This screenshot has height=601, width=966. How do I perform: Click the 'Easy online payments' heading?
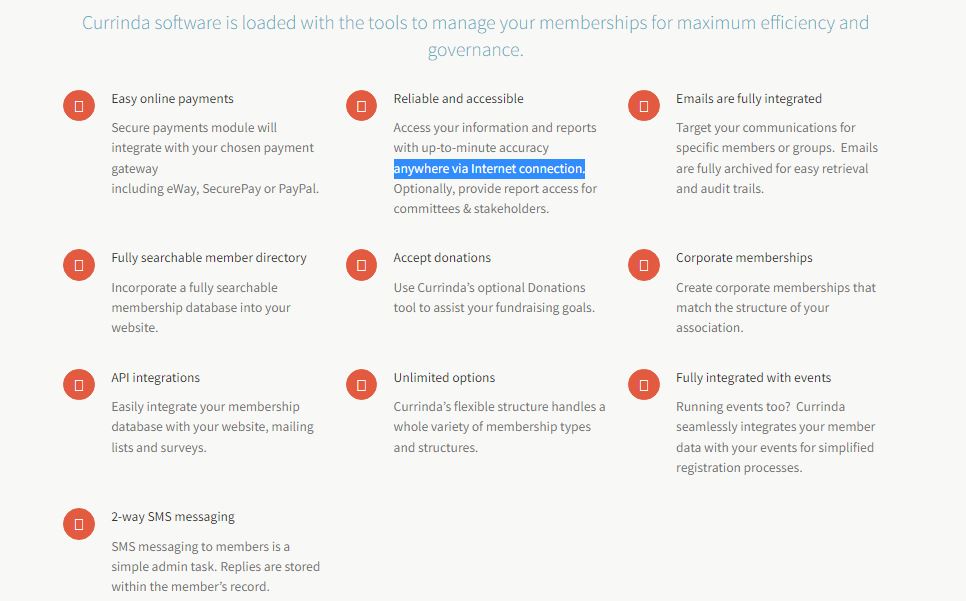(172, 99)
